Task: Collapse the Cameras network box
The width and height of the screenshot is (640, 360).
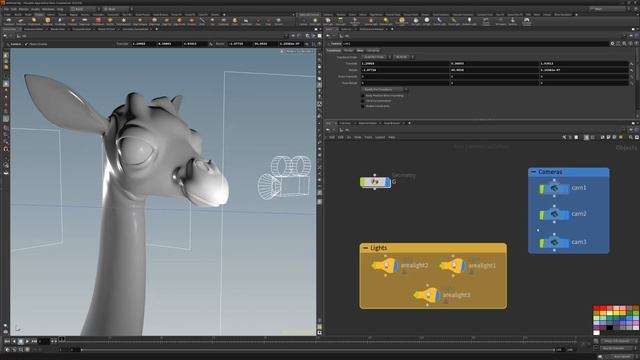Action: tap(533, 172)
